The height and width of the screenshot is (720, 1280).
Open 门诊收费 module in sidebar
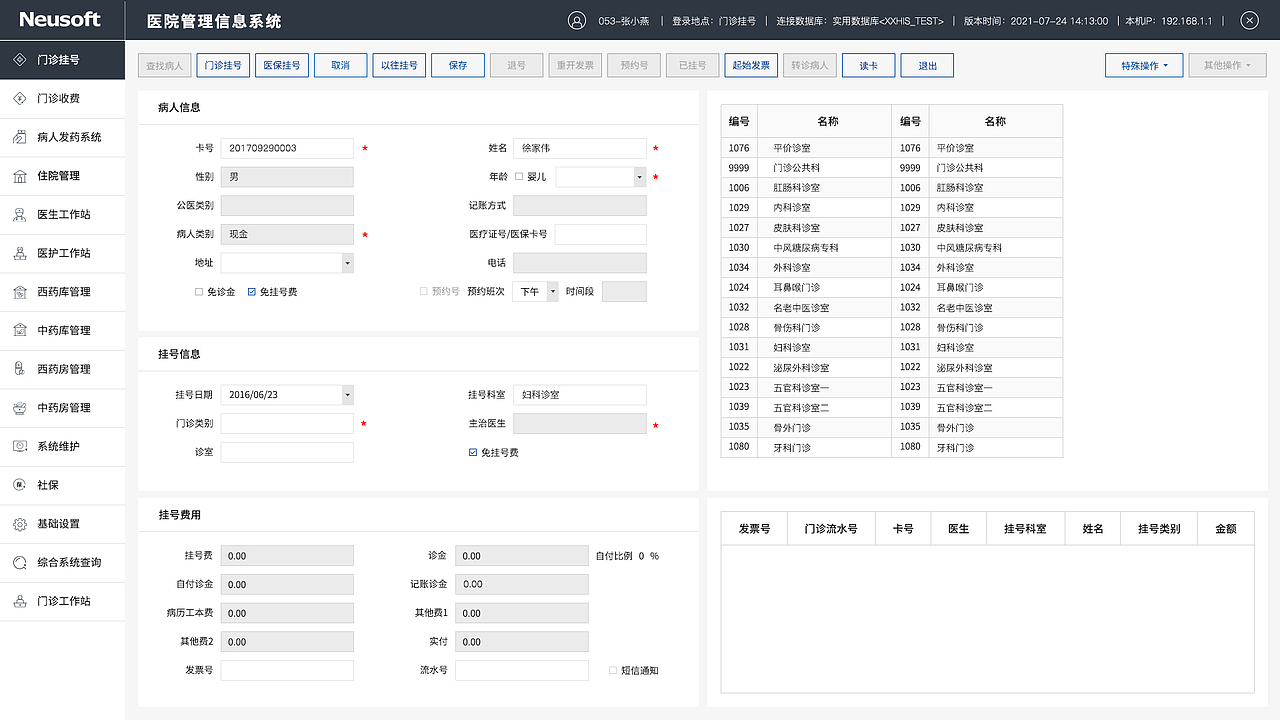tap(62, 98)
